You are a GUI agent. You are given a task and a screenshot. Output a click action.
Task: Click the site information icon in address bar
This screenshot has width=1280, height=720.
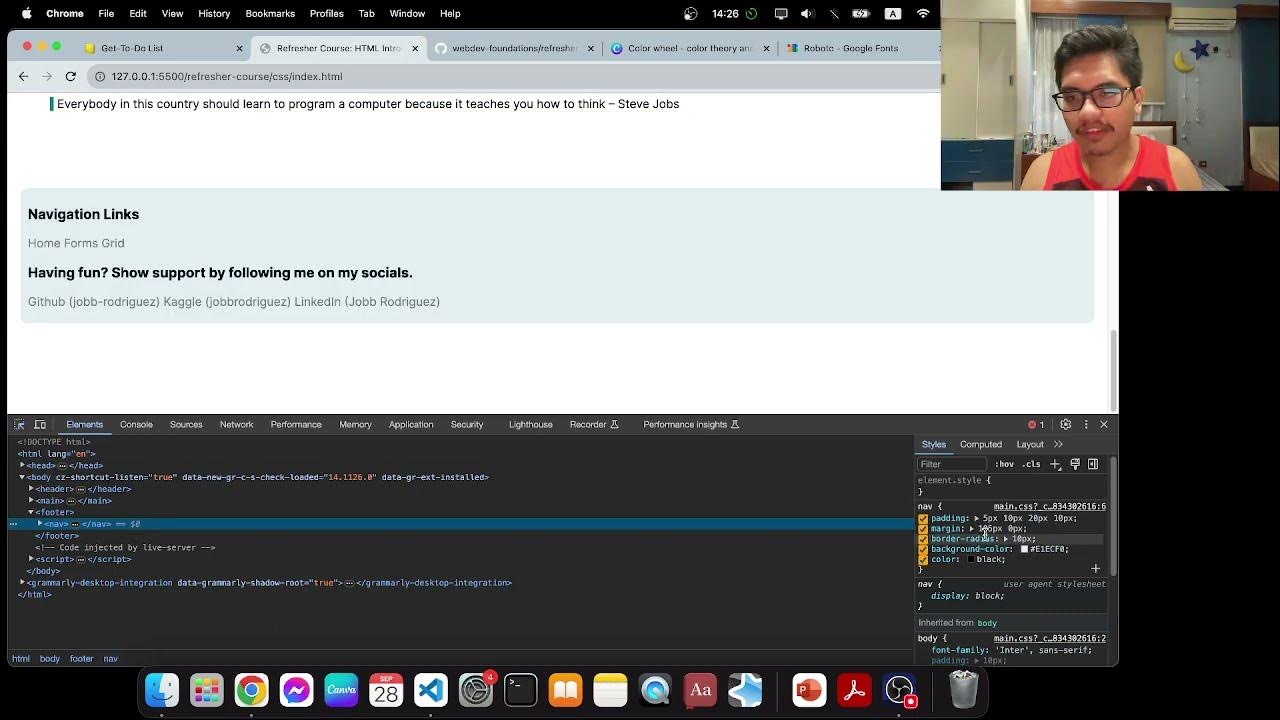click(x=99, y=76)
